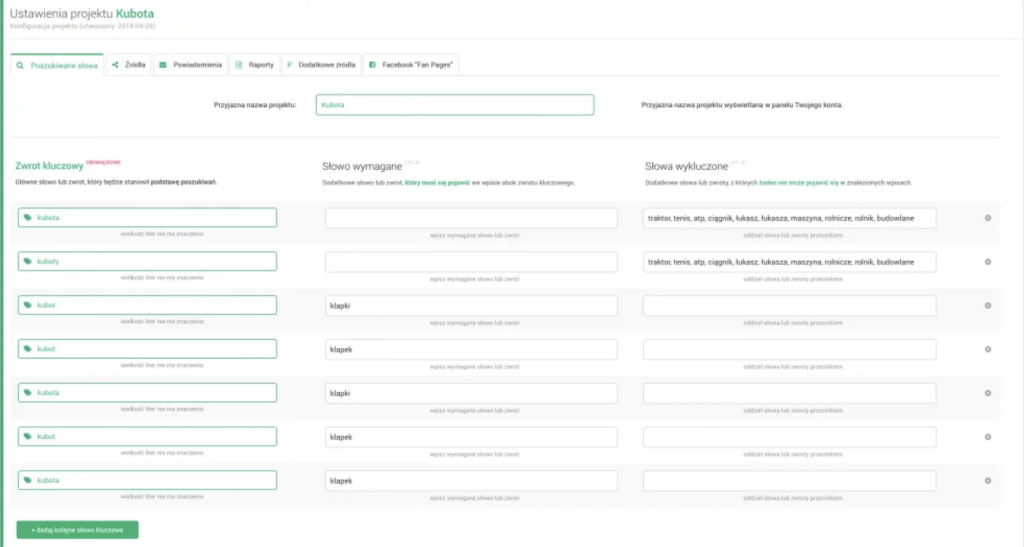The height and width of the screenshot is (547, 1024).
Task: Click the Słowa wykluczone column heading
Action: pos(686,166)
